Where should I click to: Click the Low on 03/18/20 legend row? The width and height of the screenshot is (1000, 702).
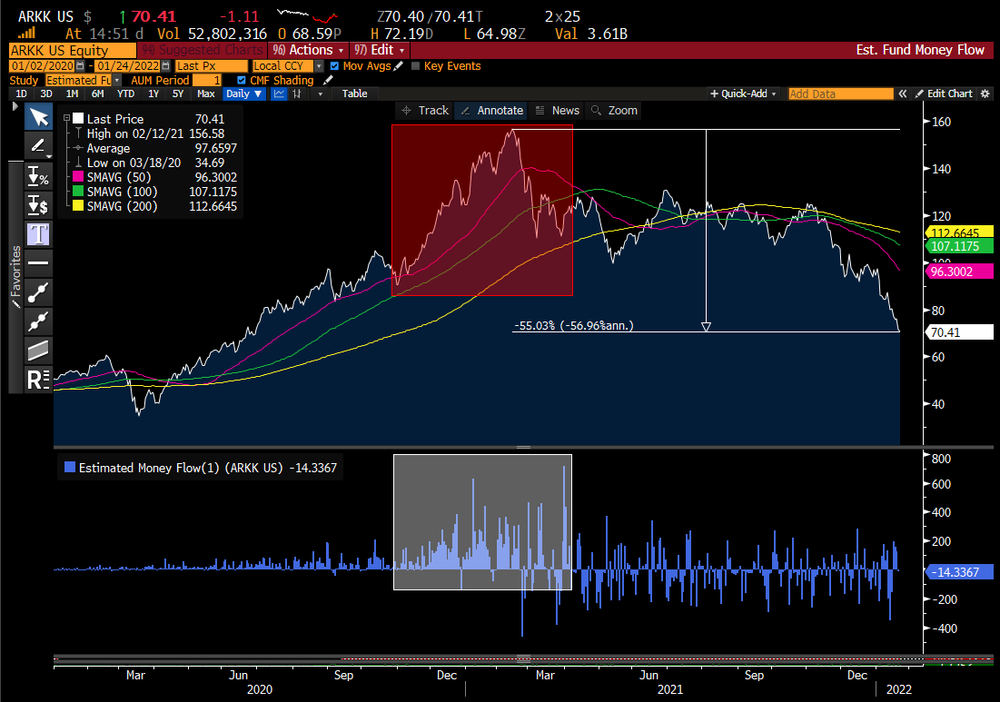156,163
